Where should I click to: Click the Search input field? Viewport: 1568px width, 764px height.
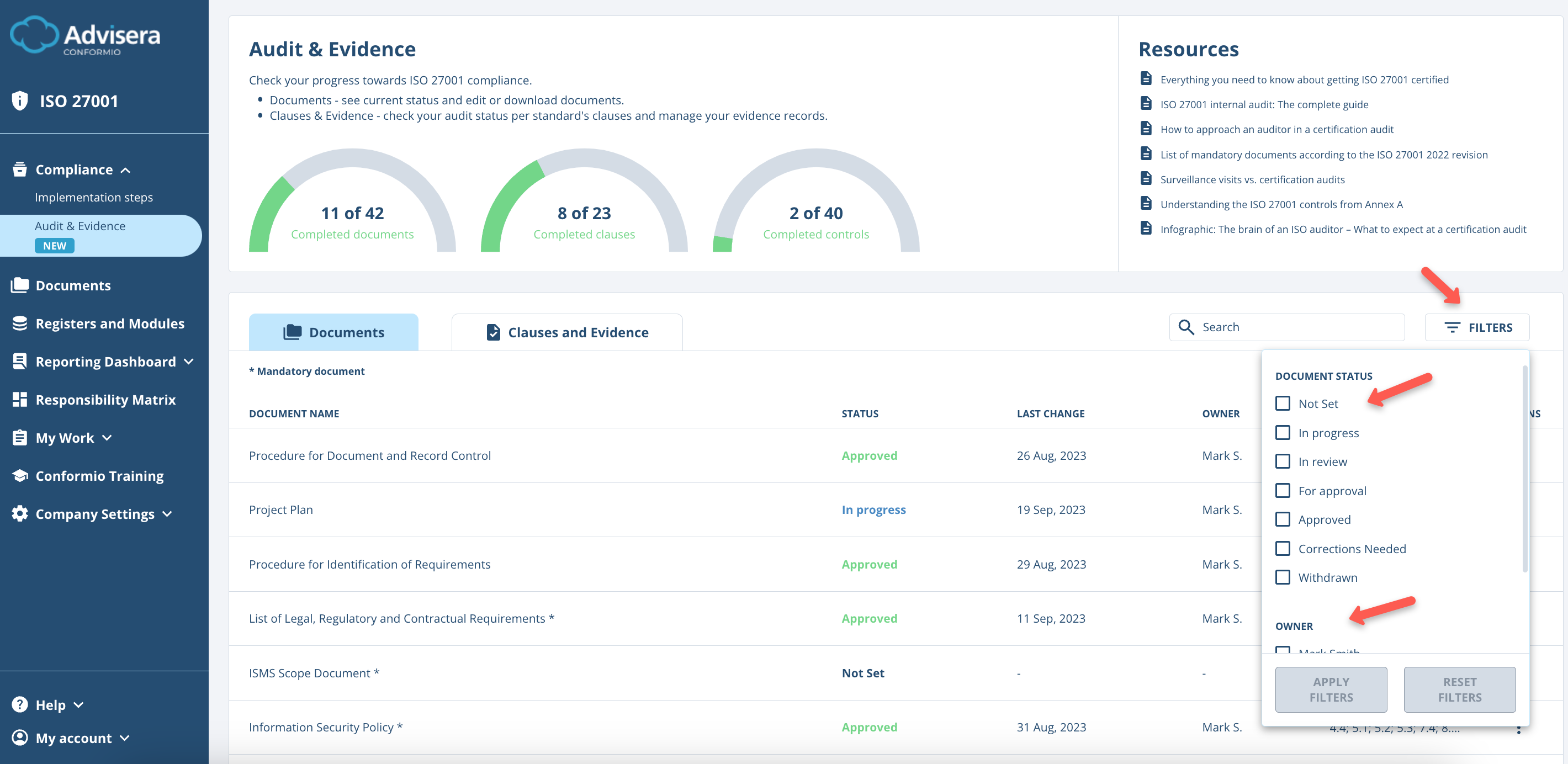(x=1284, y=327)
